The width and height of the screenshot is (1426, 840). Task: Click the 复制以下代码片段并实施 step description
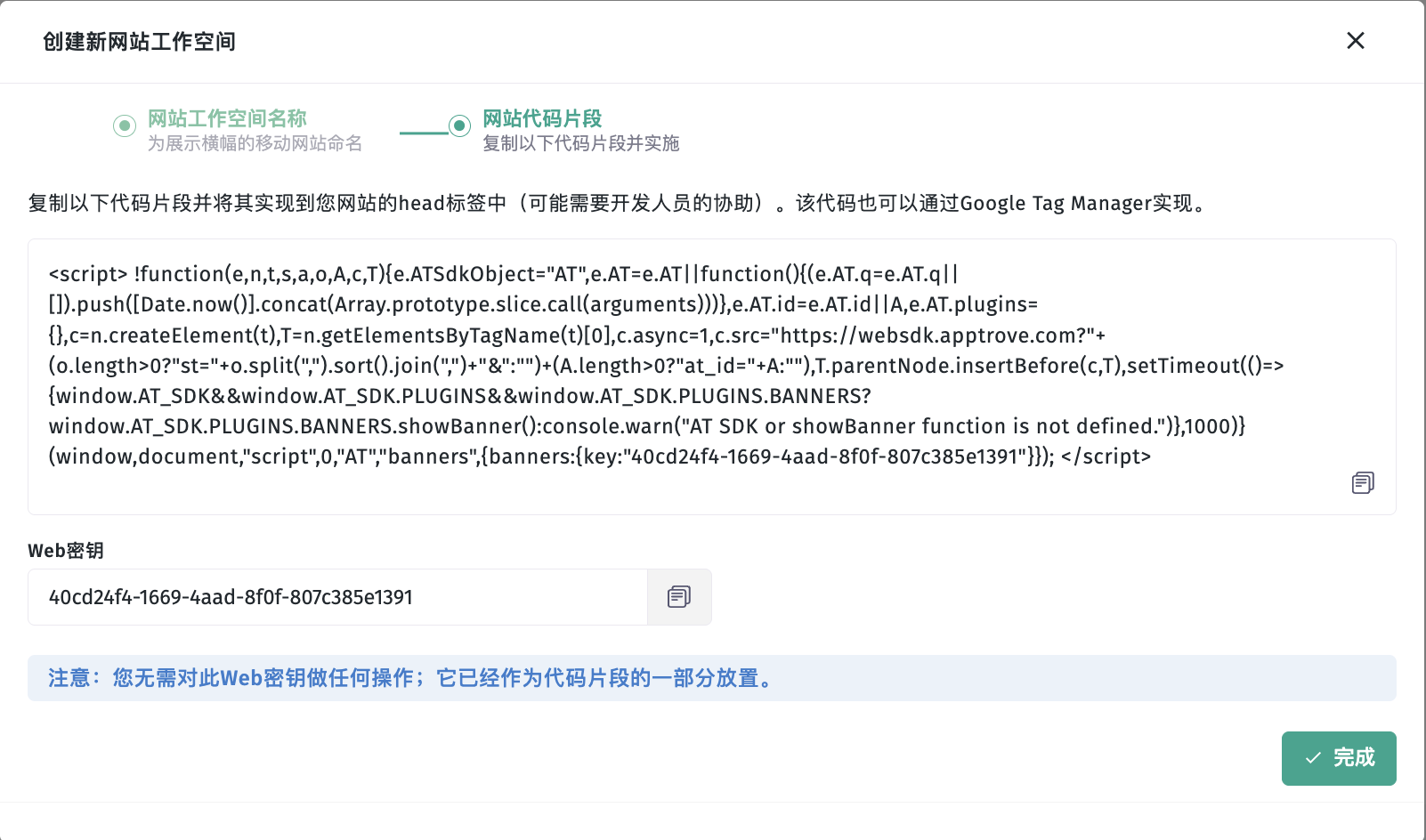tap(580, 143)
